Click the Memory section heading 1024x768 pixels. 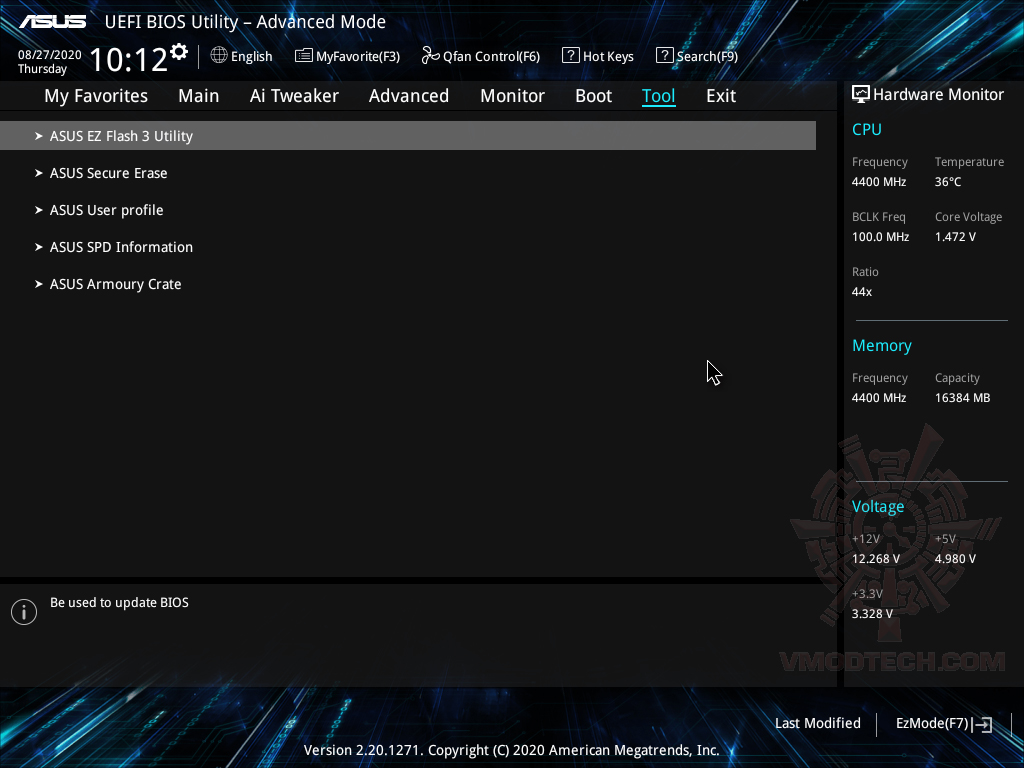(882, 345)
